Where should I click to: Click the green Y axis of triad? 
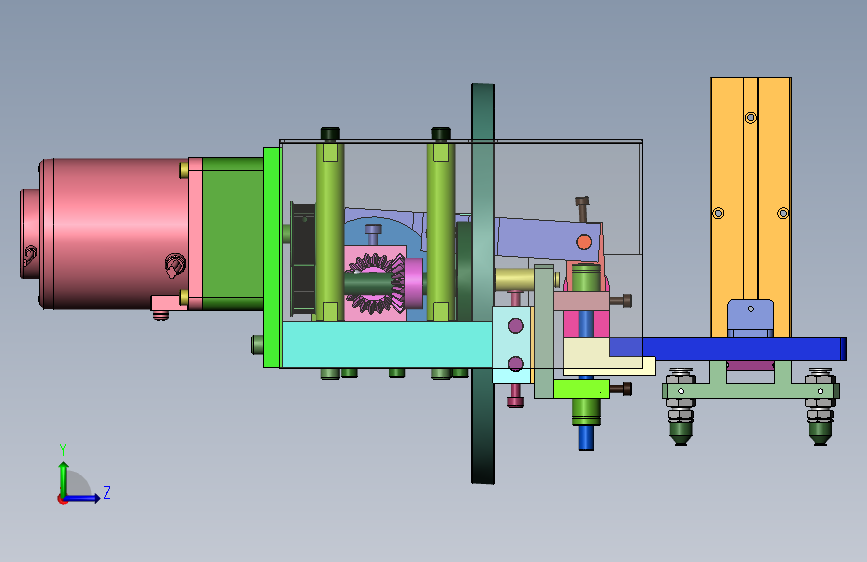point(64,478)
